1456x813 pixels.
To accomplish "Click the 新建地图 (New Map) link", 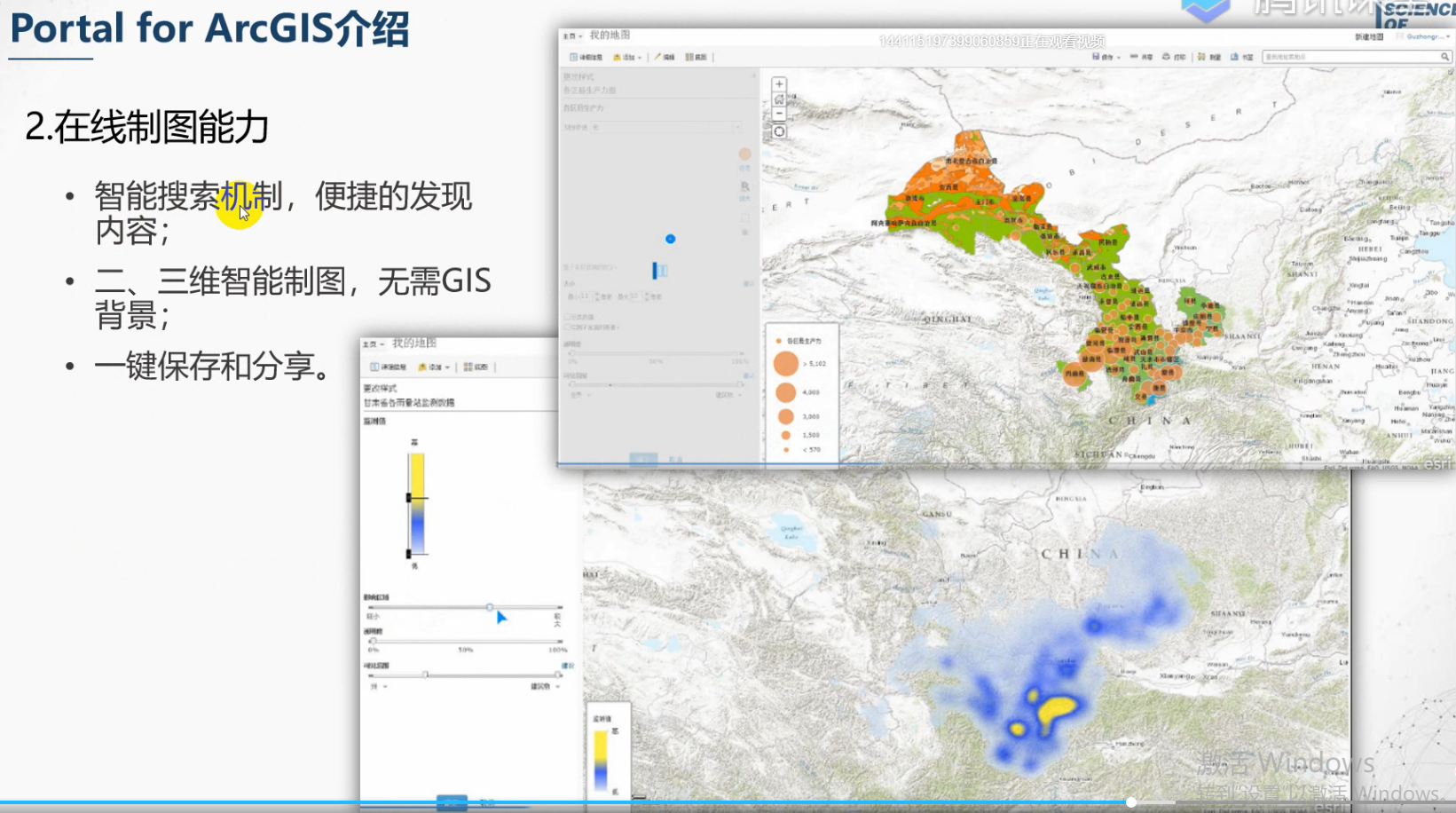I will pos(1370,36).
